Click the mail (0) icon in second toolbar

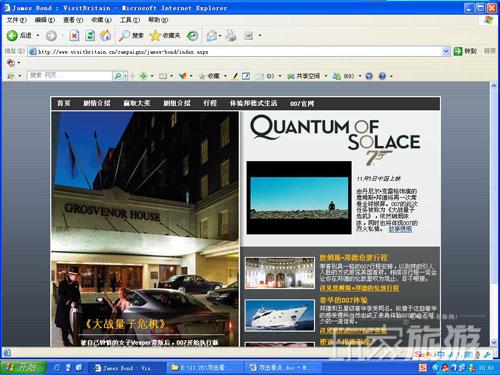tap(260, 76)
